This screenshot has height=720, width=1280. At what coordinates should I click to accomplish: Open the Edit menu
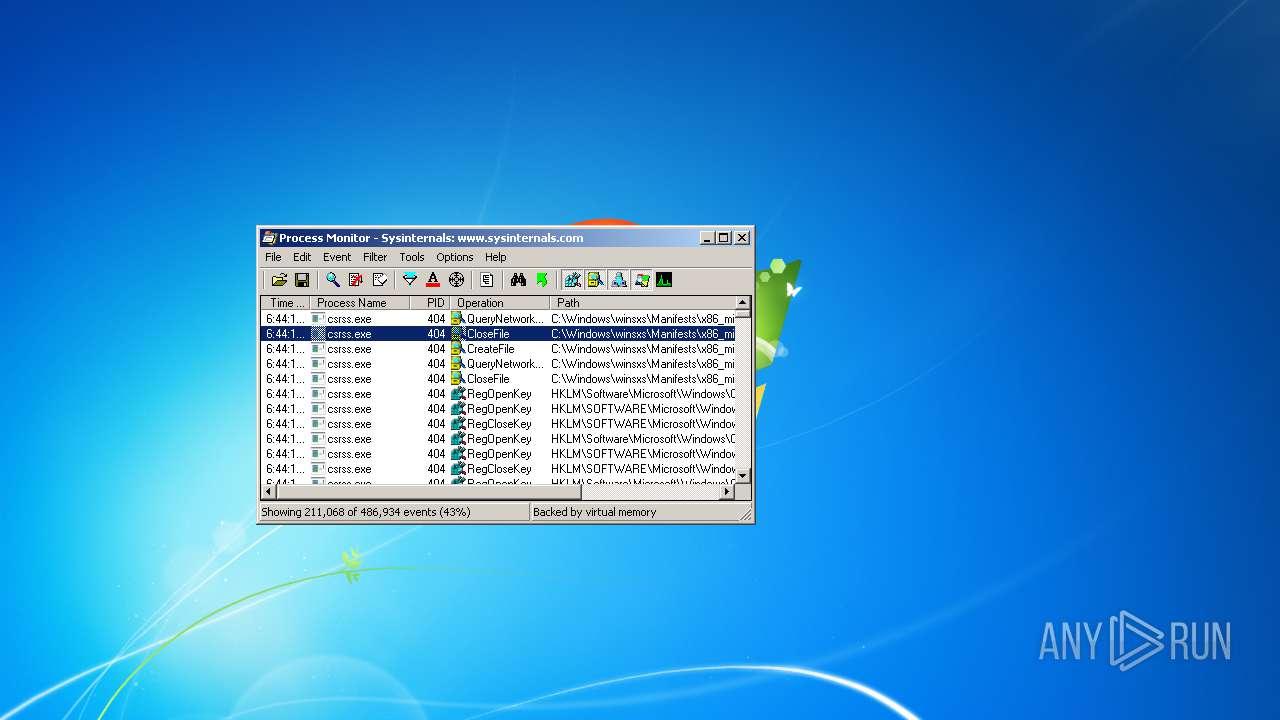click(x=302, y=257)
